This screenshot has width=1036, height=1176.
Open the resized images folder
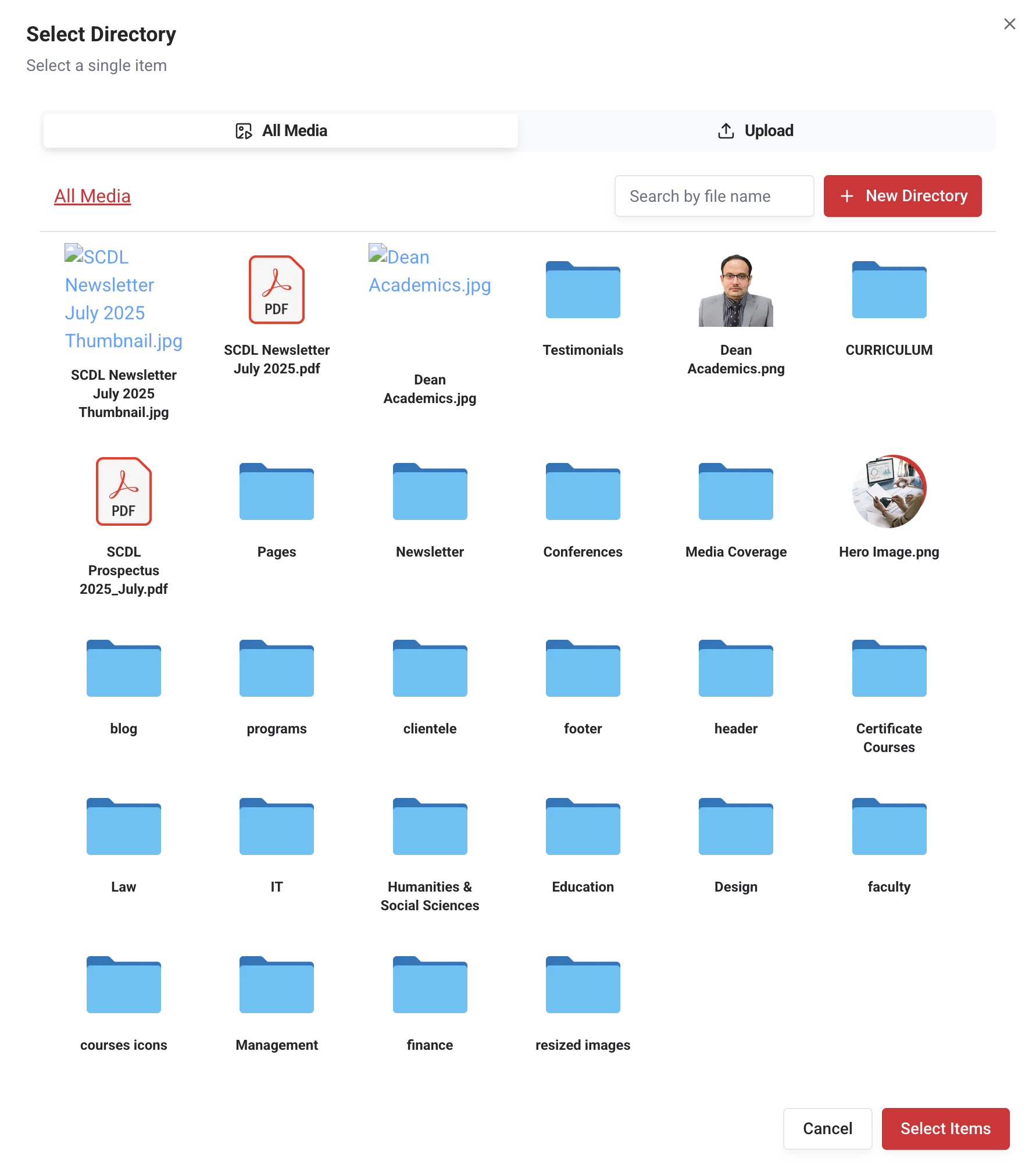pyautogui.click(x=583, y=985)
